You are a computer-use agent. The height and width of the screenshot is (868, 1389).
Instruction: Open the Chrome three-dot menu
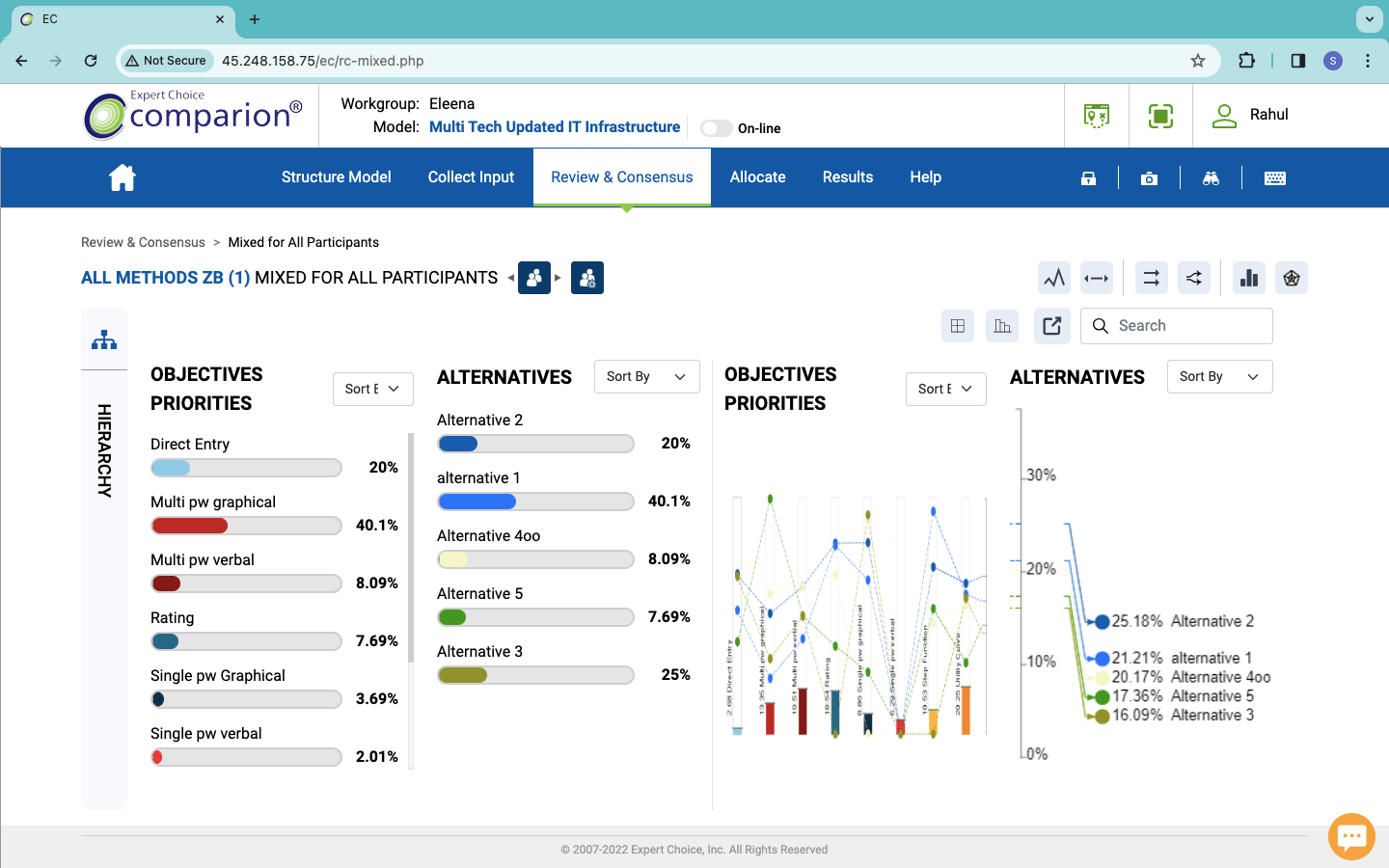coord(1368,61)
